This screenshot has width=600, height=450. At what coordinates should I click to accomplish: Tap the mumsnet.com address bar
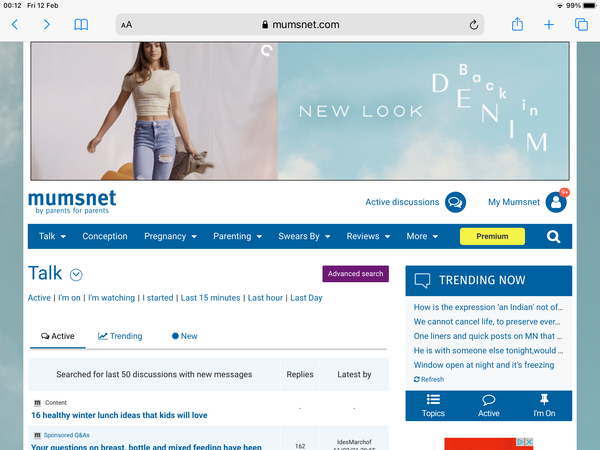(300, 24)
